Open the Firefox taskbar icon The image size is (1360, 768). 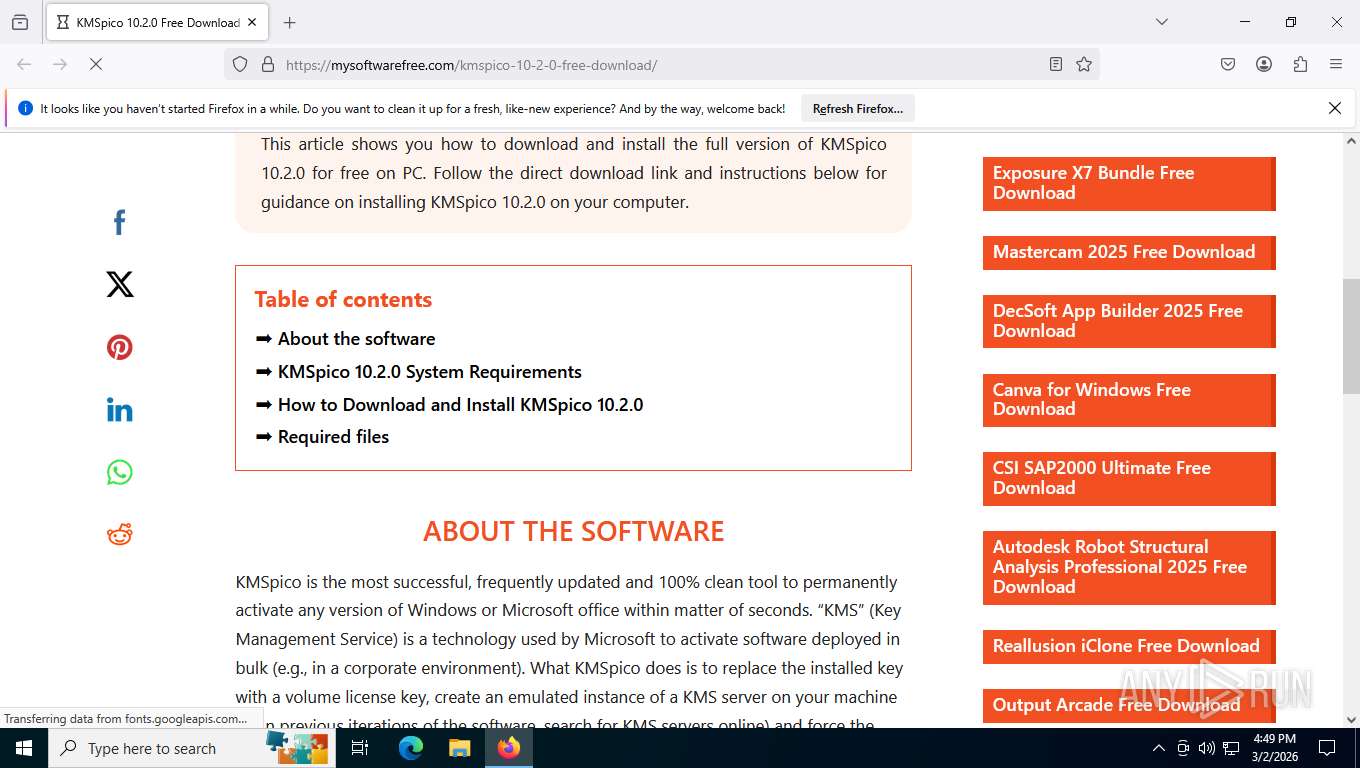click(509, 748)
